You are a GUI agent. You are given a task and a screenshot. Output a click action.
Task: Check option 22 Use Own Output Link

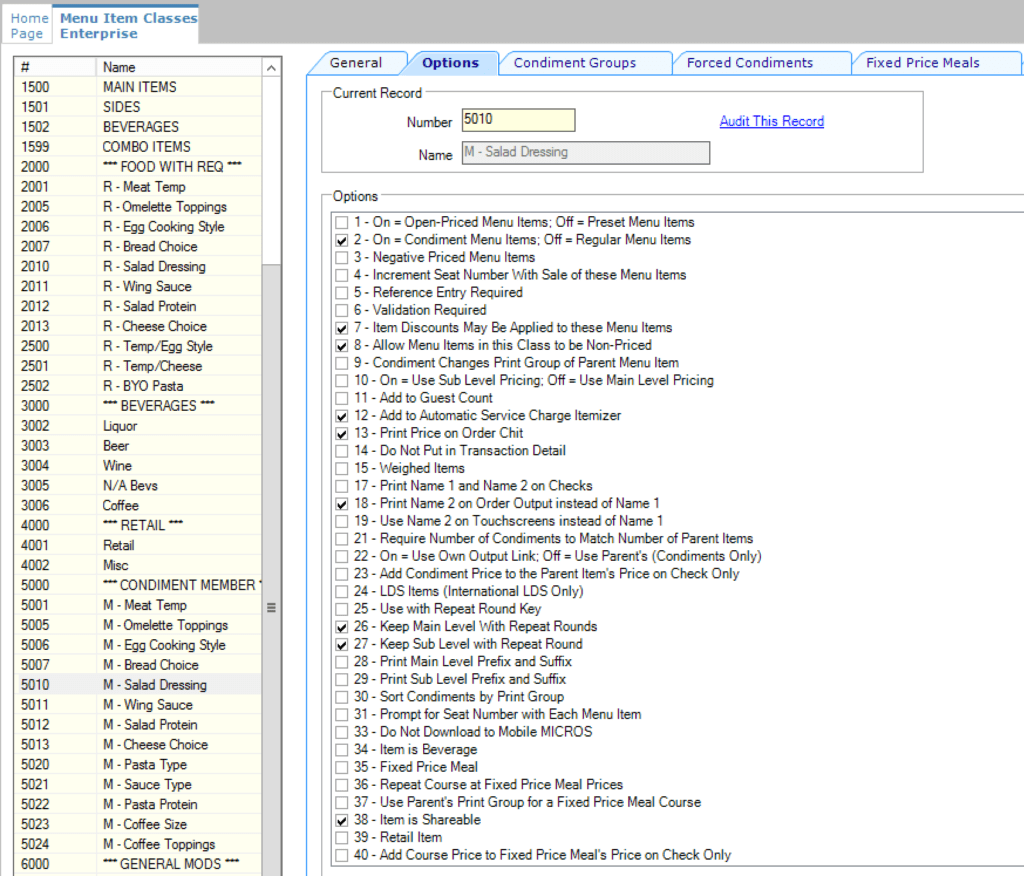point(342,557)
